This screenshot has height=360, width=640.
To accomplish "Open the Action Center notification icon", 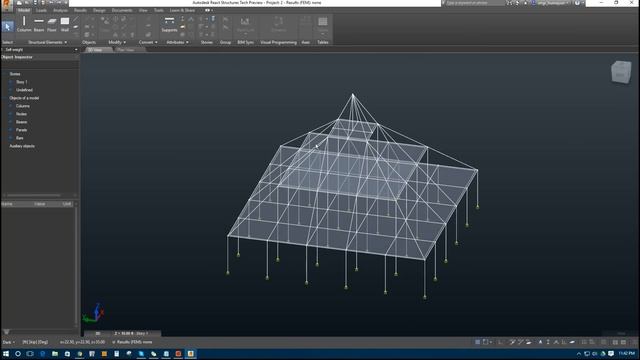I will (x=611, y=353).
